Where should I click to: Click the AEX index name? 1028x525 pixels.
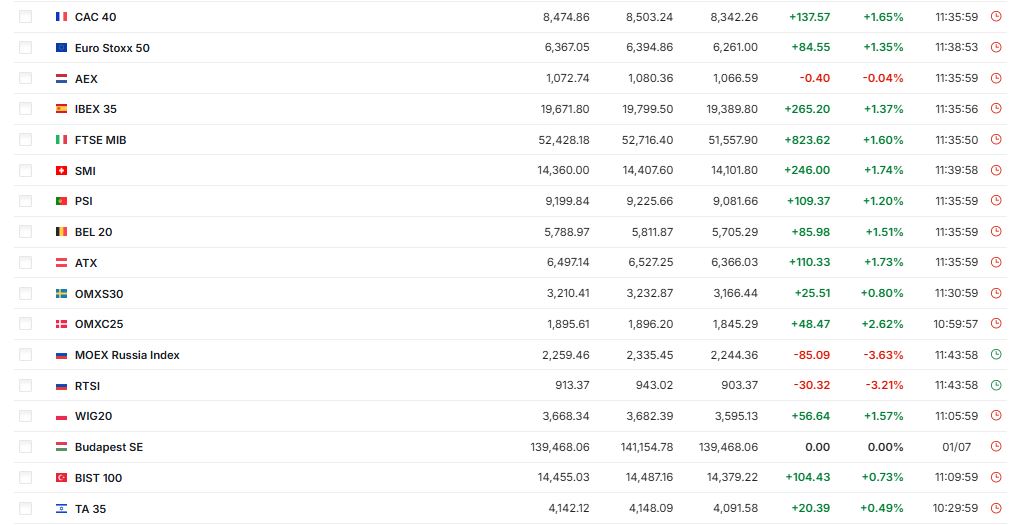86,79
